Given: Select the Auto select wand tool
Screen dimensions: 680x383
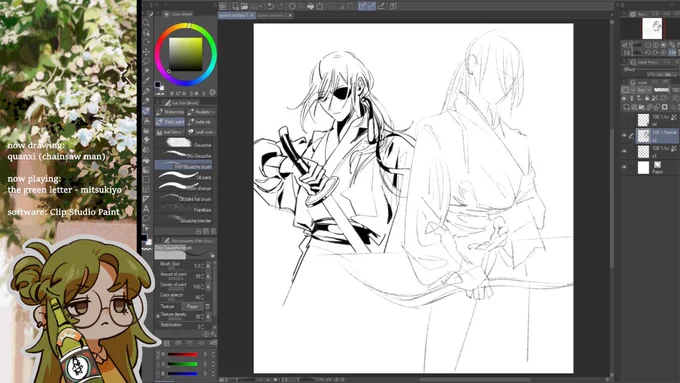Looking at the screenshot, I should coord(147,71).
